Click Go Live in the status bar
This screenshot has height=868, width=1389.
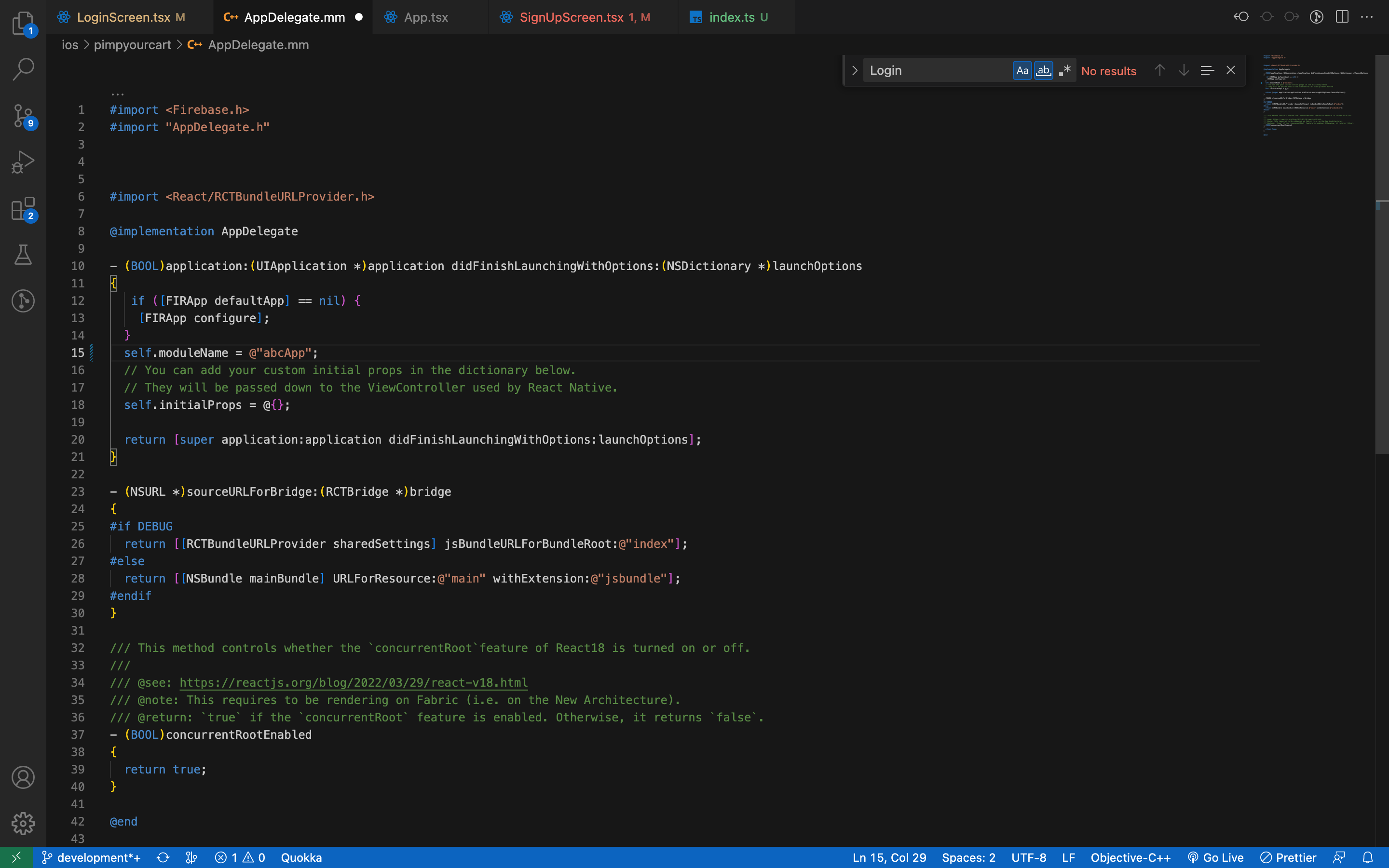click(x=1216, y=857)
